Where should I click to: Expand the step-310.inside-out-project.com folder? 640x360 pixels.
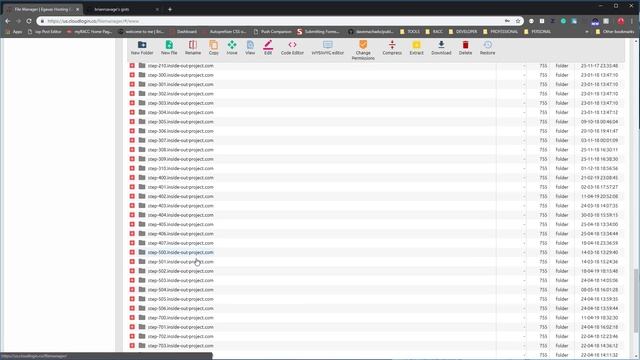(132, 168)
